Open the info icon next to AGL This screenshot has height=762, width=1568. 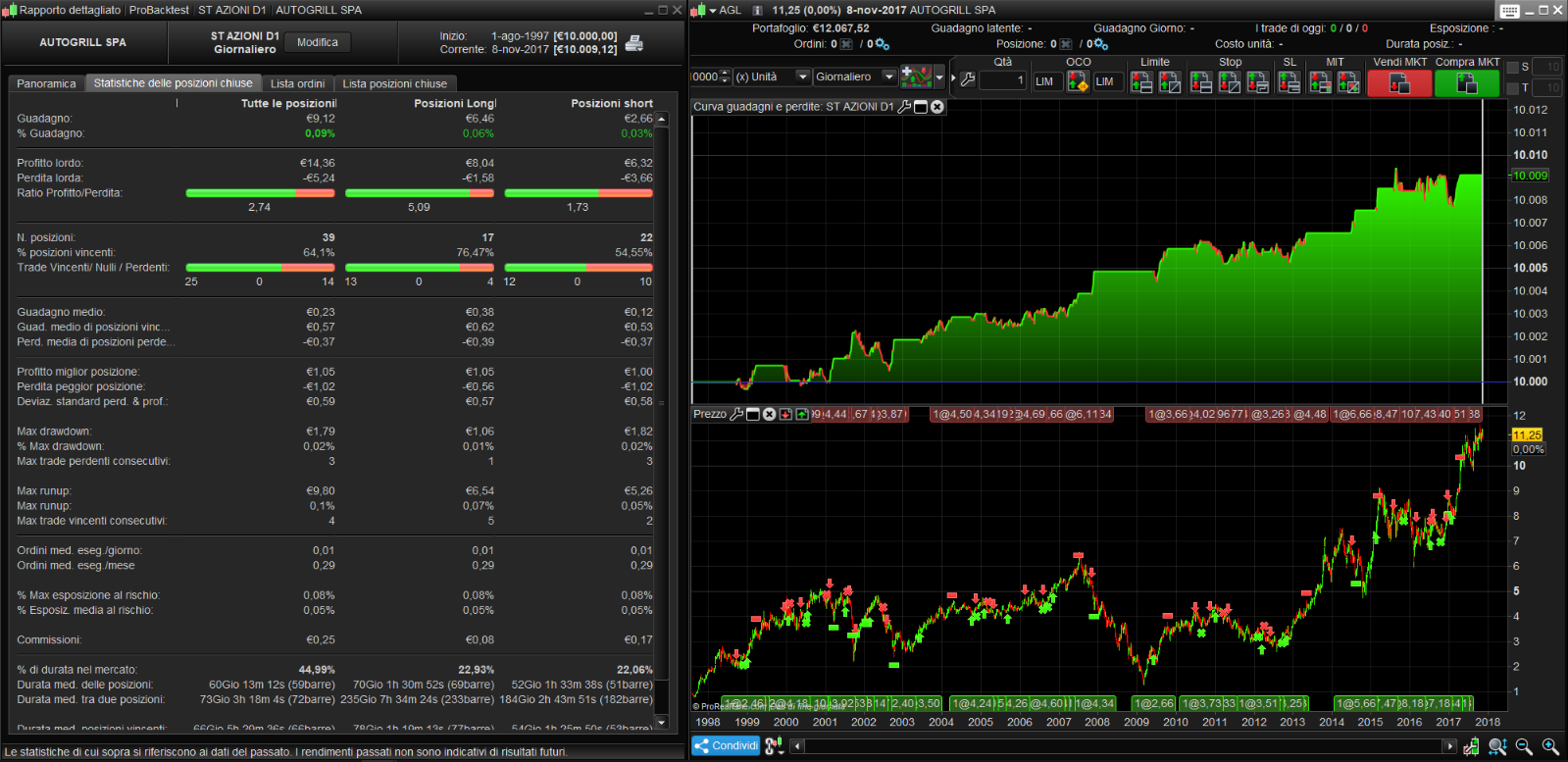coord(757,10)
